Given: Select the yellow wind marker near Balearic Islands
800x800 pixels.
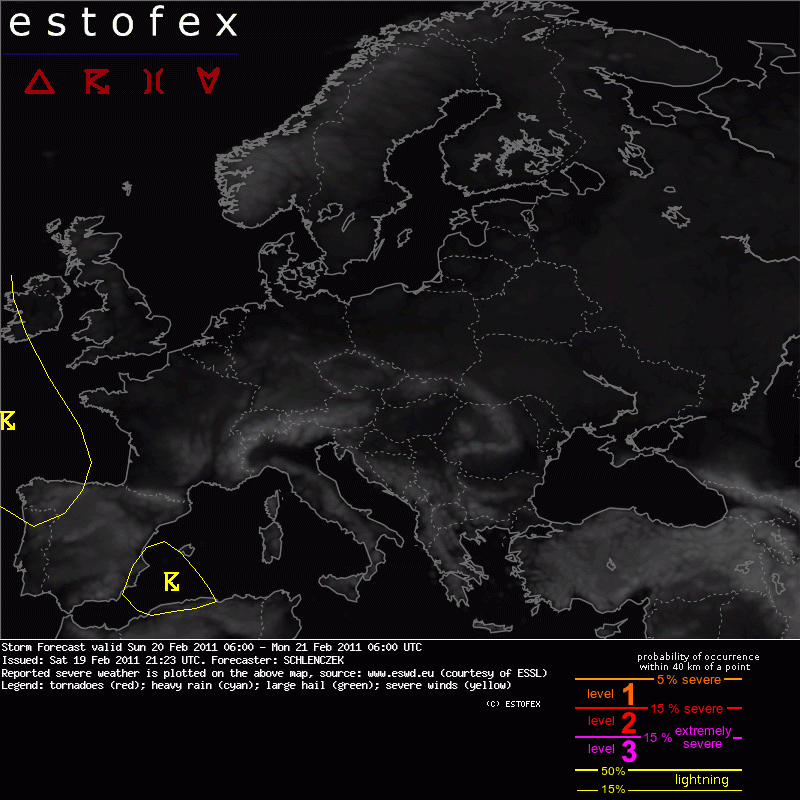Looking at the screenshot, I should (172, 581).
